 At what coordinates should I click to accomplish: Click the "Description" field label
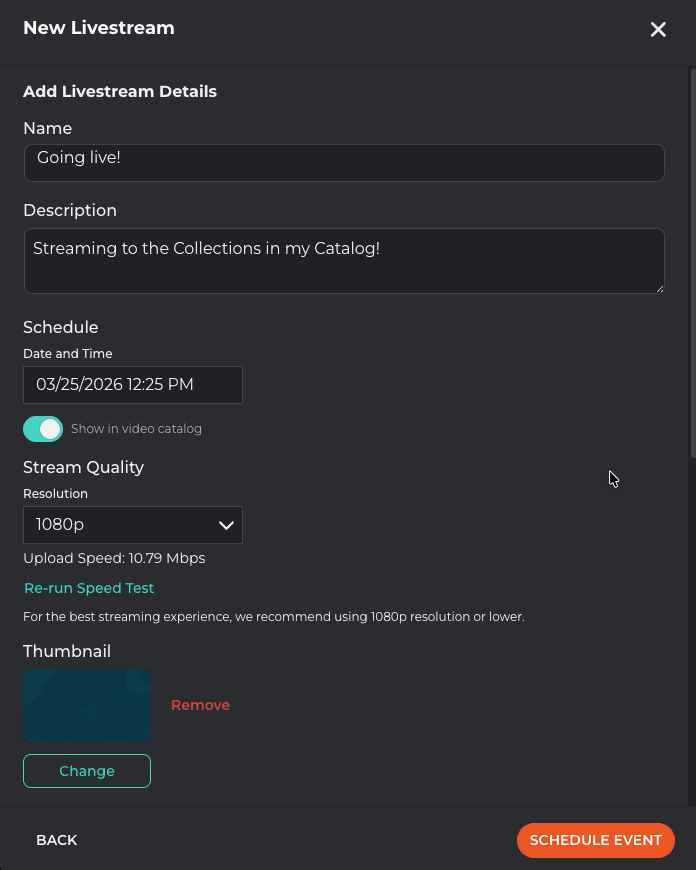(x=70, y=210)
